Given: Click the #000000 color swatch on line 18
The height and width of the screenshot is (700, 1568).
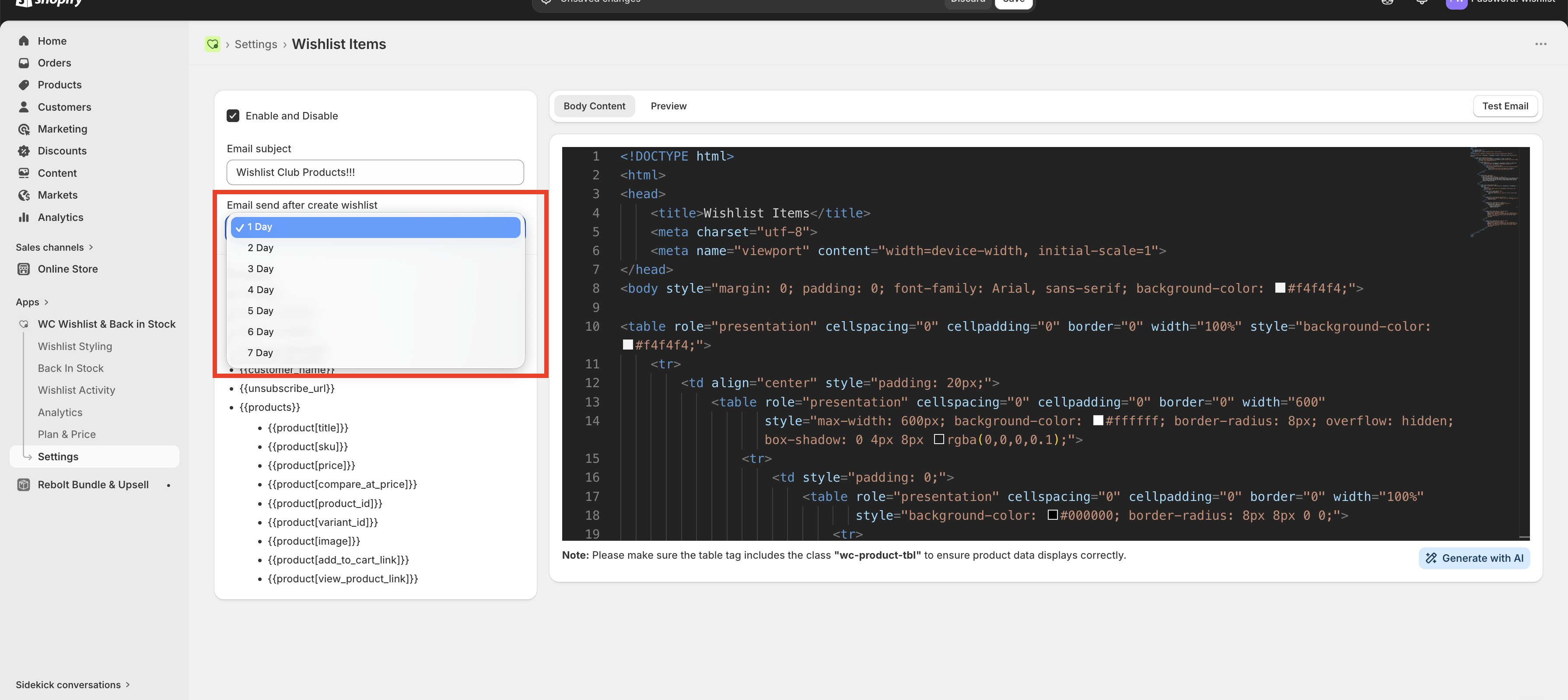Looking at the screenshot, I should pos(1053,515).
